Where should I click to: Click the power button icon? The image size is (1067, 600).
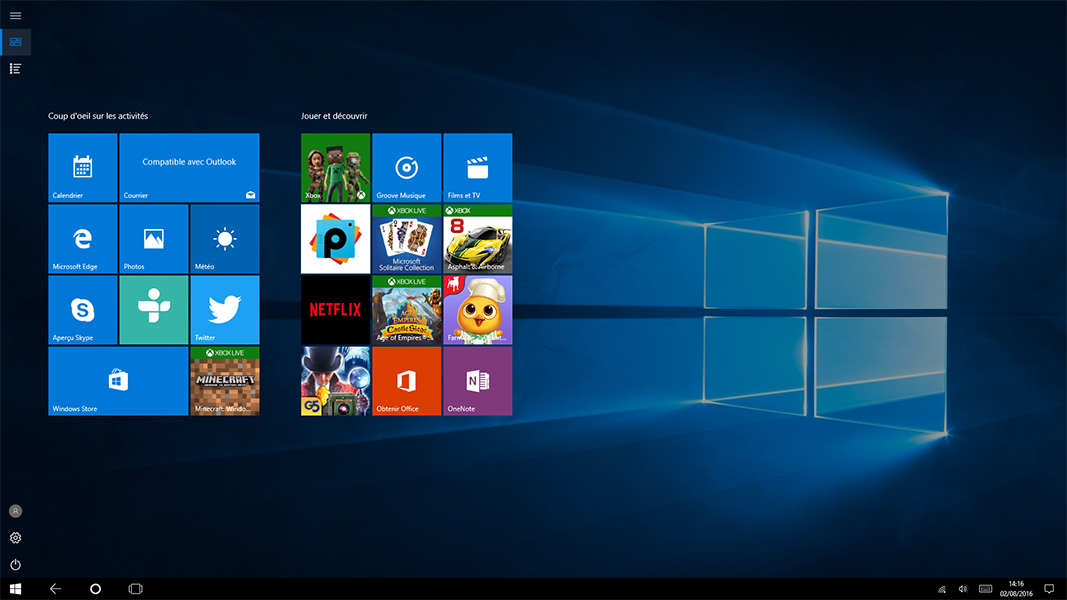pyautogui.click(x=15, y=565)
